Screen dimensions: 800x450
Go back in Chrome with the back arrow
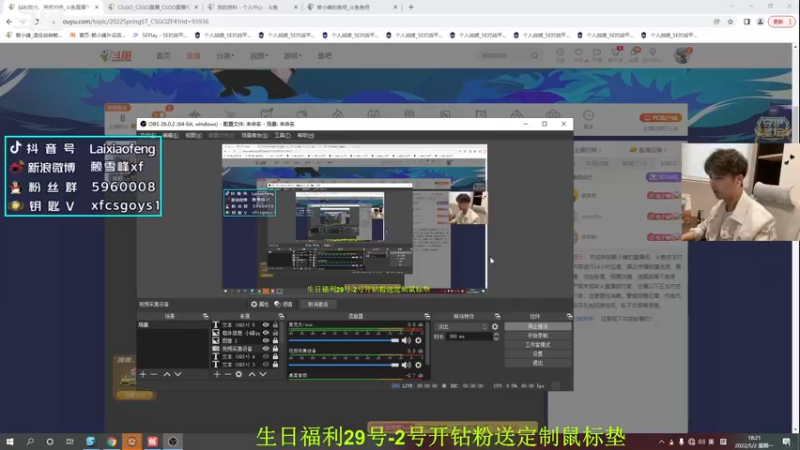(x=9, y=21)
